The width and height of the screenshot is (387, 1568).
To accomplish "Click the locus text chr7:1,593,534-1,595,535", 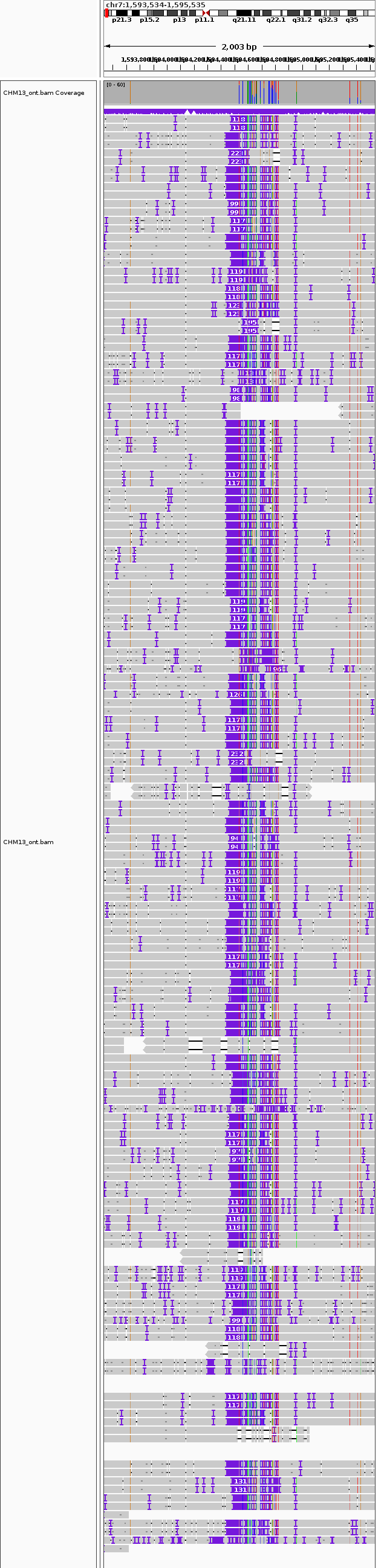I will [155, 5].
